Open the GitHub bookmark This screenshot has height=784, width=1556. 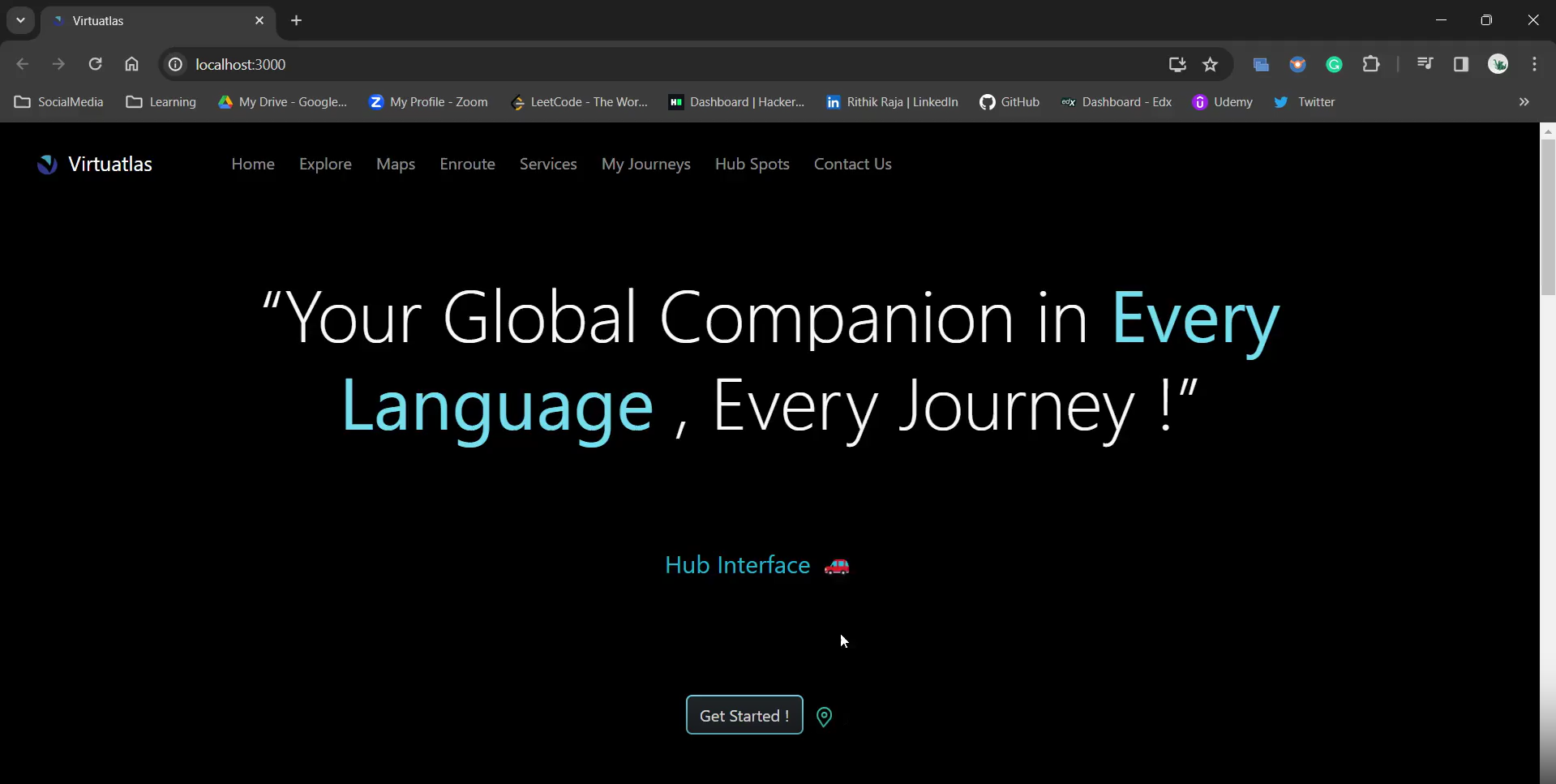pos(1009,102)
